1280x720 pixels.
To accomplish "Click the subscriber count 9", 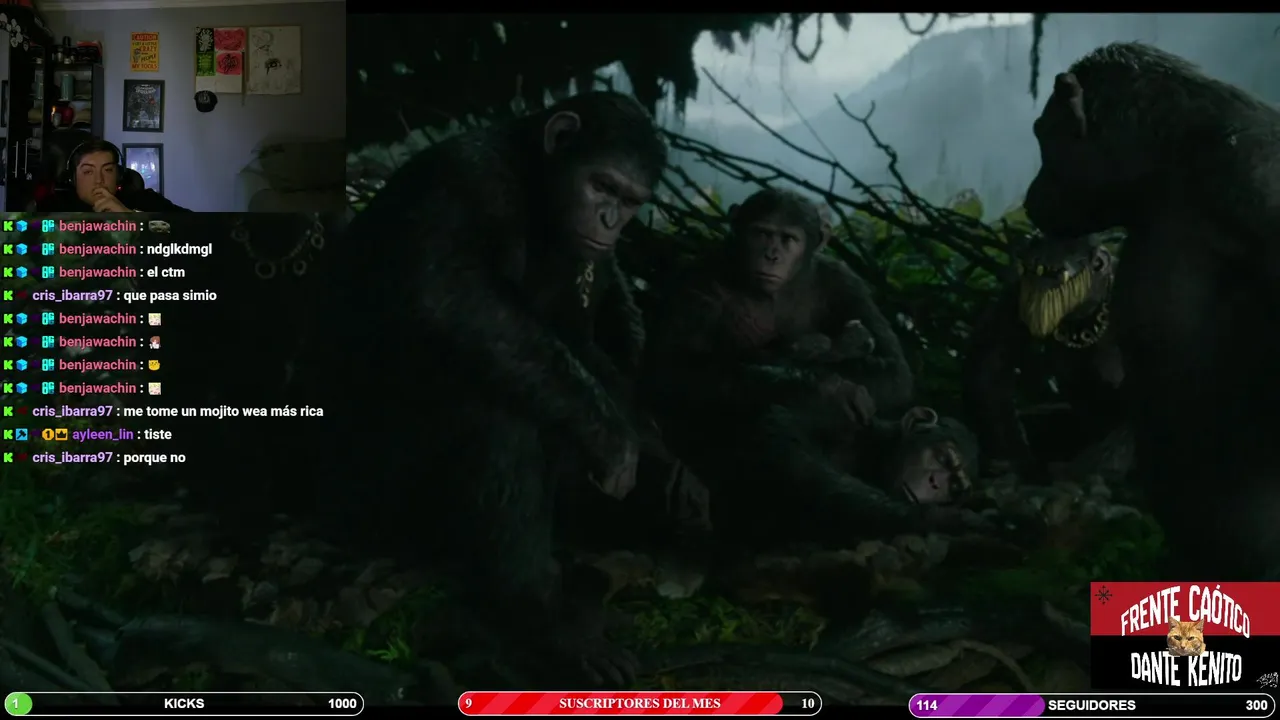I will pos(468,704).
